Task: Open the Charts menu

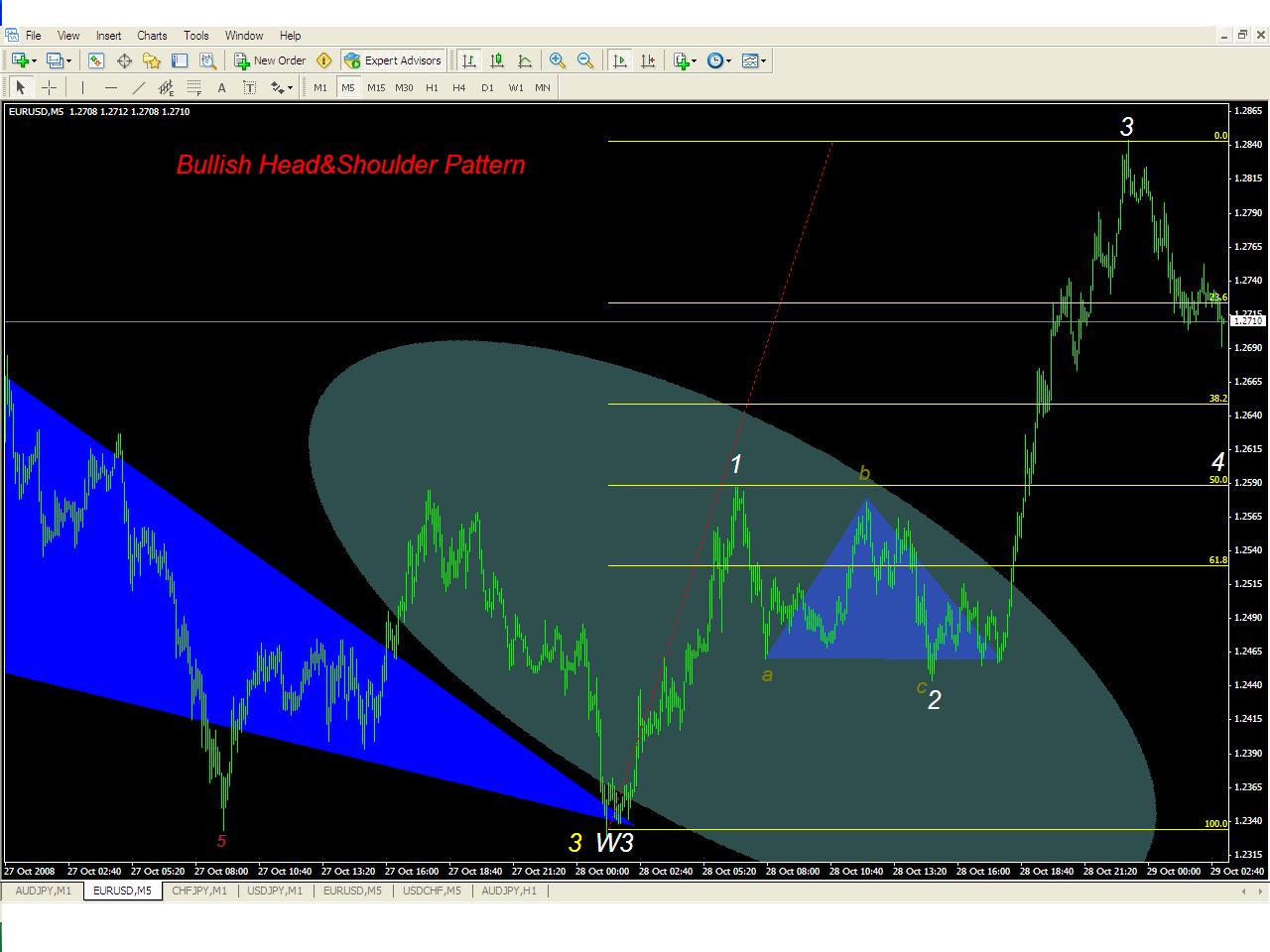Action: coord(152,36)
